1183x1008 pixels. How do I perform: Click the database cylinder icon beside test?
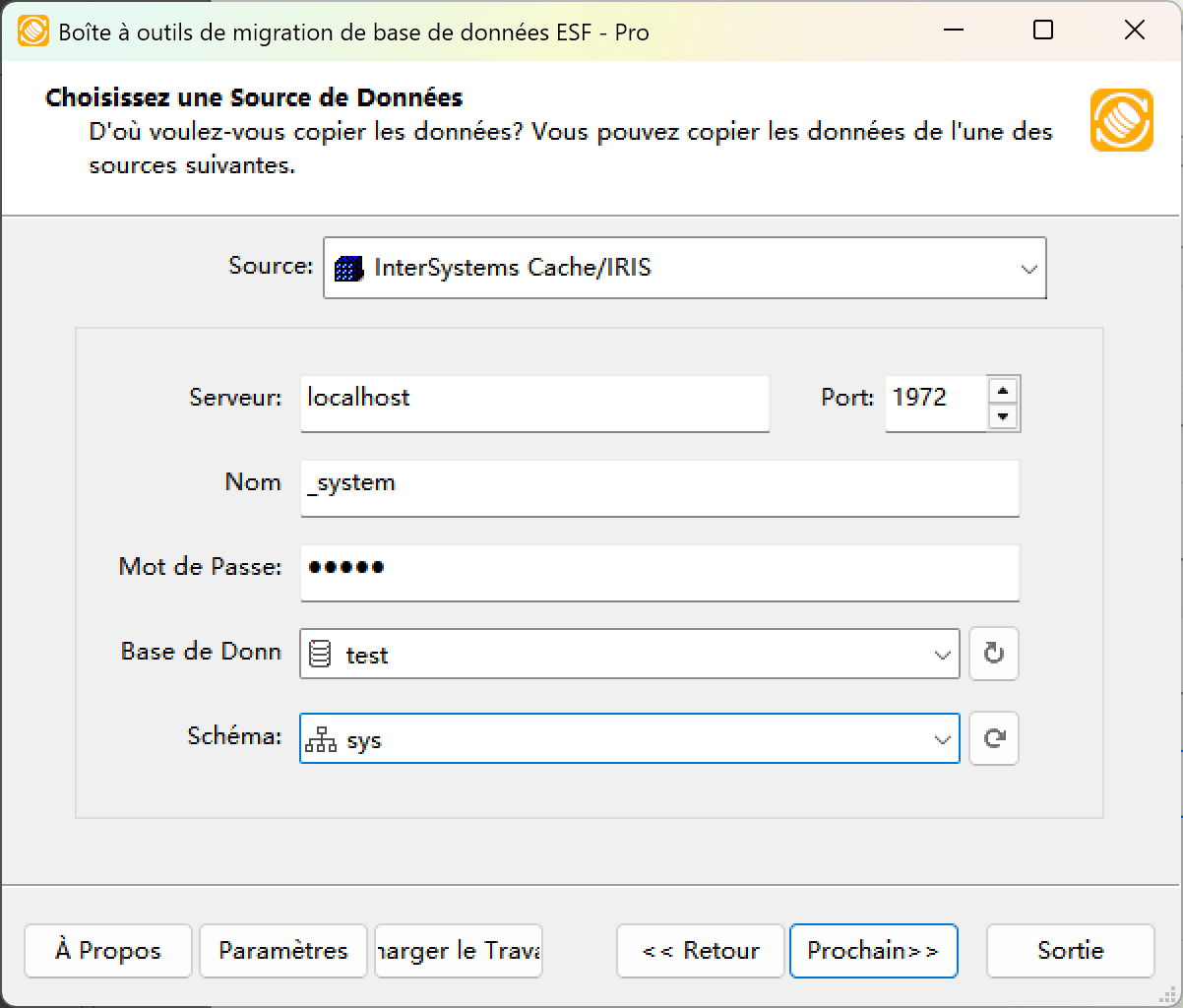coord(322,654)
